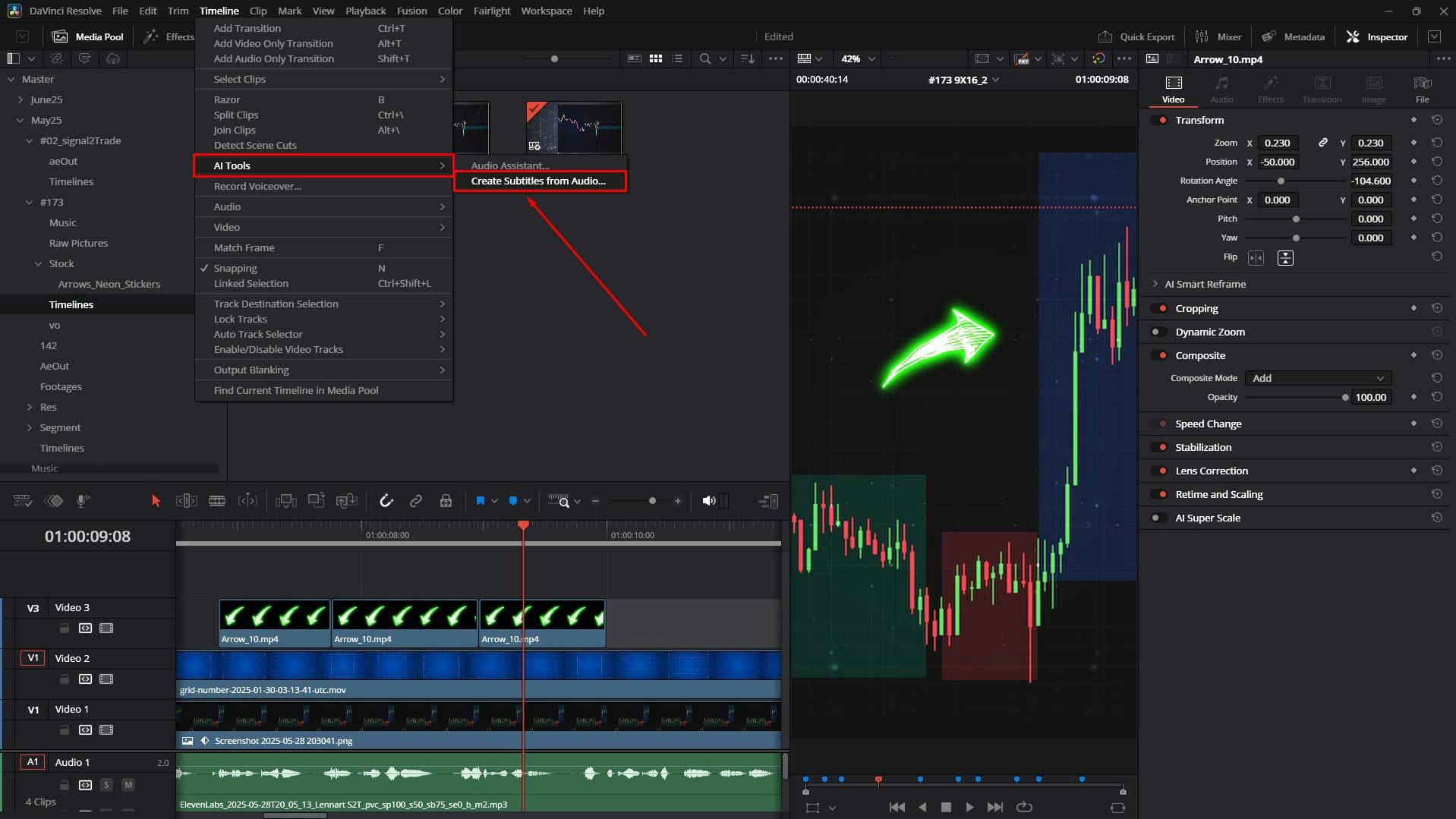Disable the Transform section toggle

point(1159,120)
